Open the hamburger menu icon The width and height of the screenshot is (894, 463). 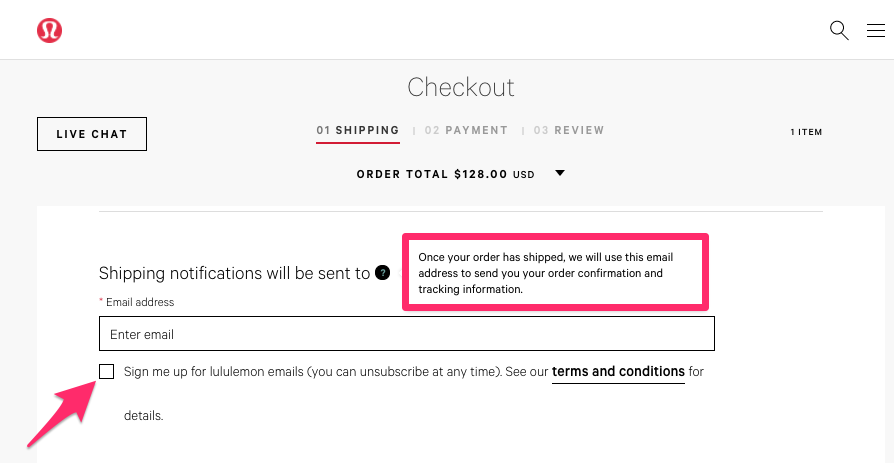[876, 30]
